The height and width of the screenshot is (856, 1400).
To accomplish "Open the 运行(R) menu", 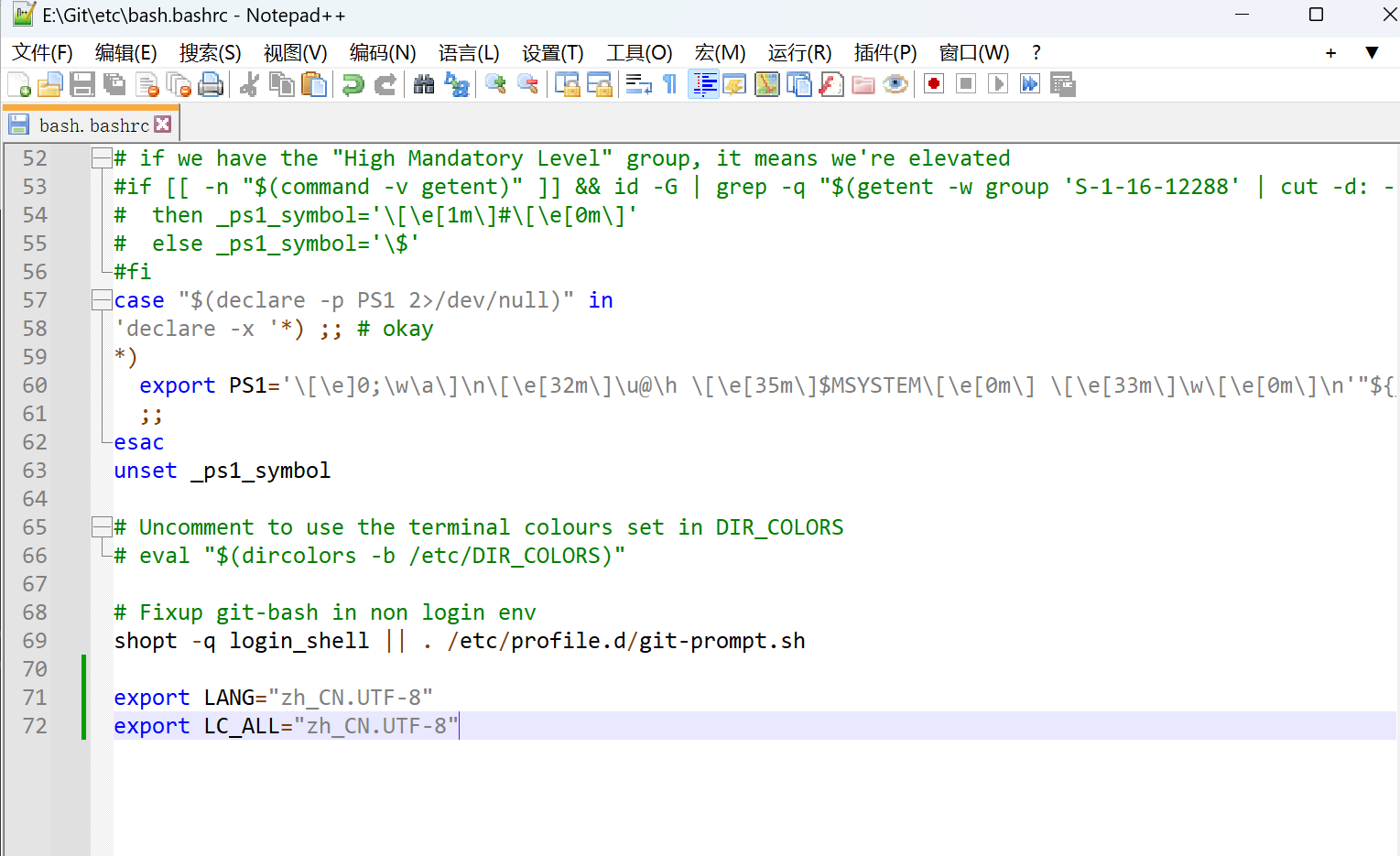I will click(799, 53).
